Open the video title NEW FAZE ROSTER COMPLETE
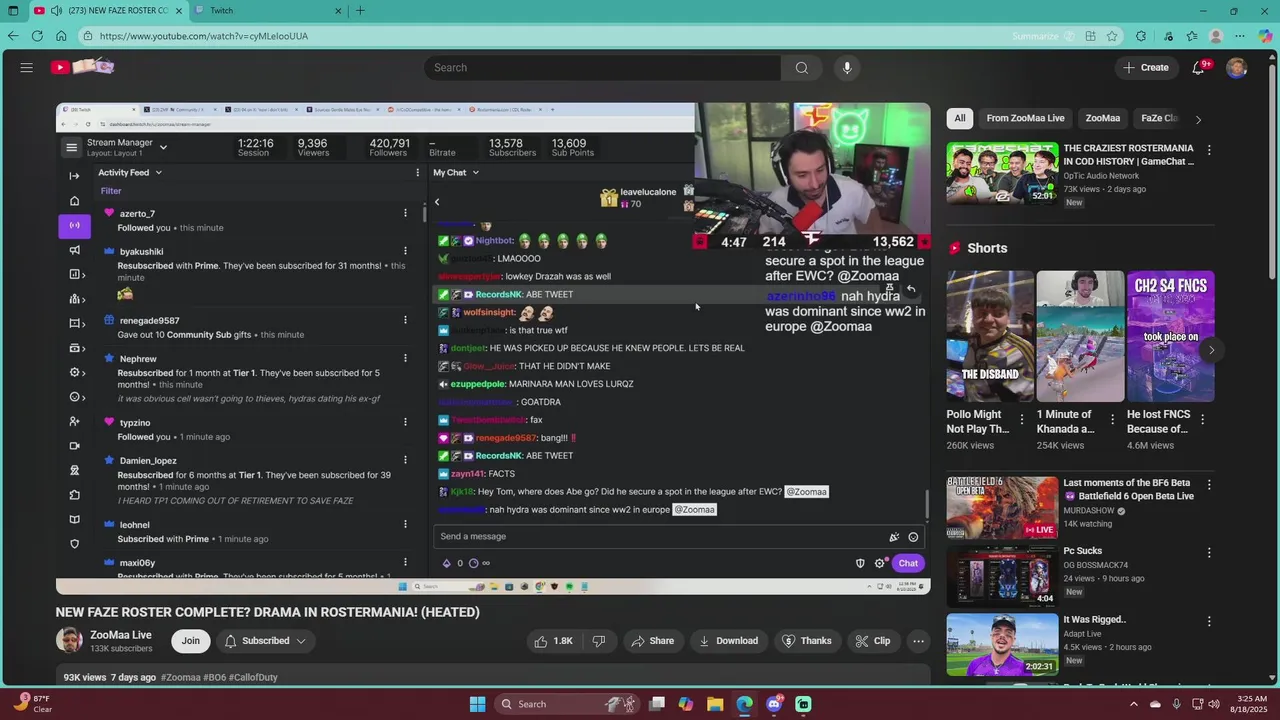The height and width of the screenshot is (720, 1280). click(x=268, y=612)
